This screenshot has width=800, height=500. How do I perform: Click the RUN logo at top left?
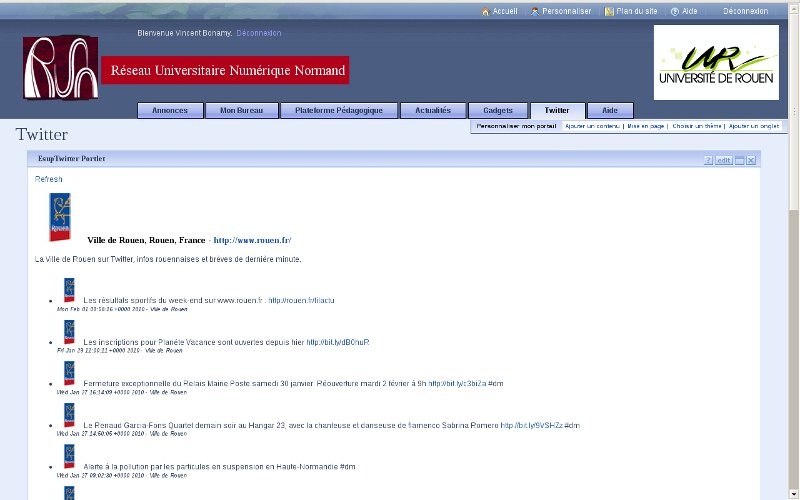pyautogui.click(x=61, y=67)
